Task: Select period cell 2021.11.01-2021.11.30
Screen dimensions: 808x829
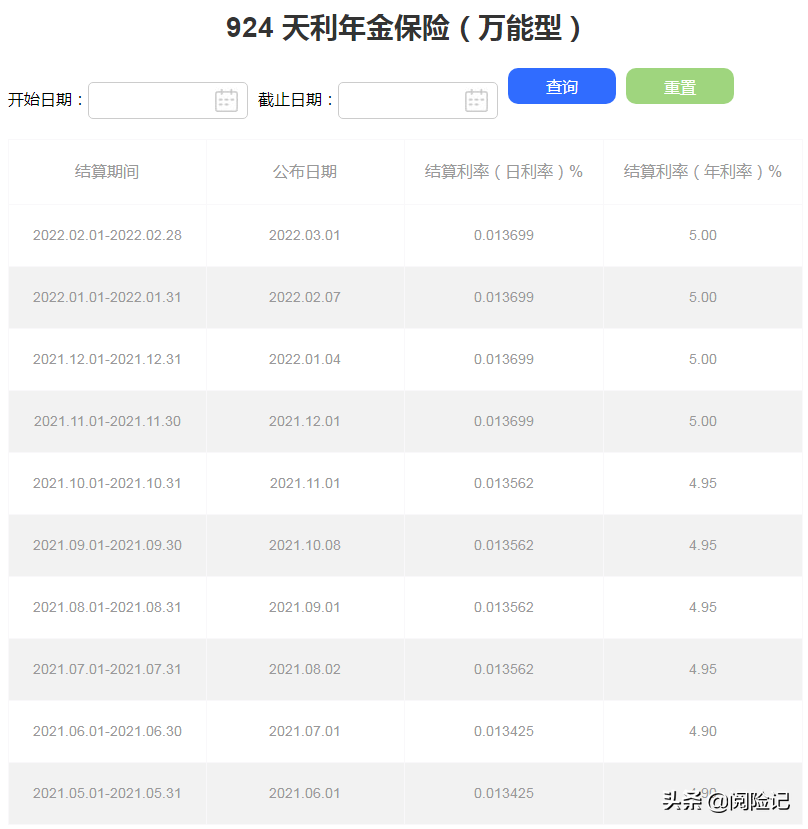Action: point(107,421)
